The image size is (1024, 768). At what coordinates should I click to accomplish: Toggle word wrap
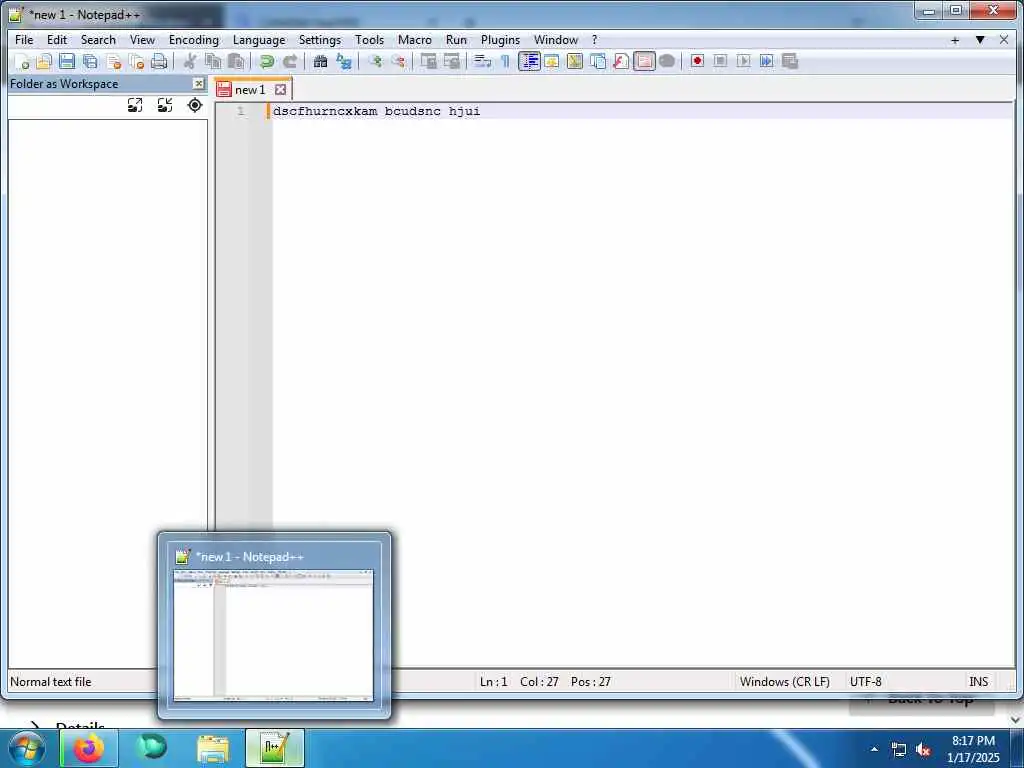tap(483, 61)
